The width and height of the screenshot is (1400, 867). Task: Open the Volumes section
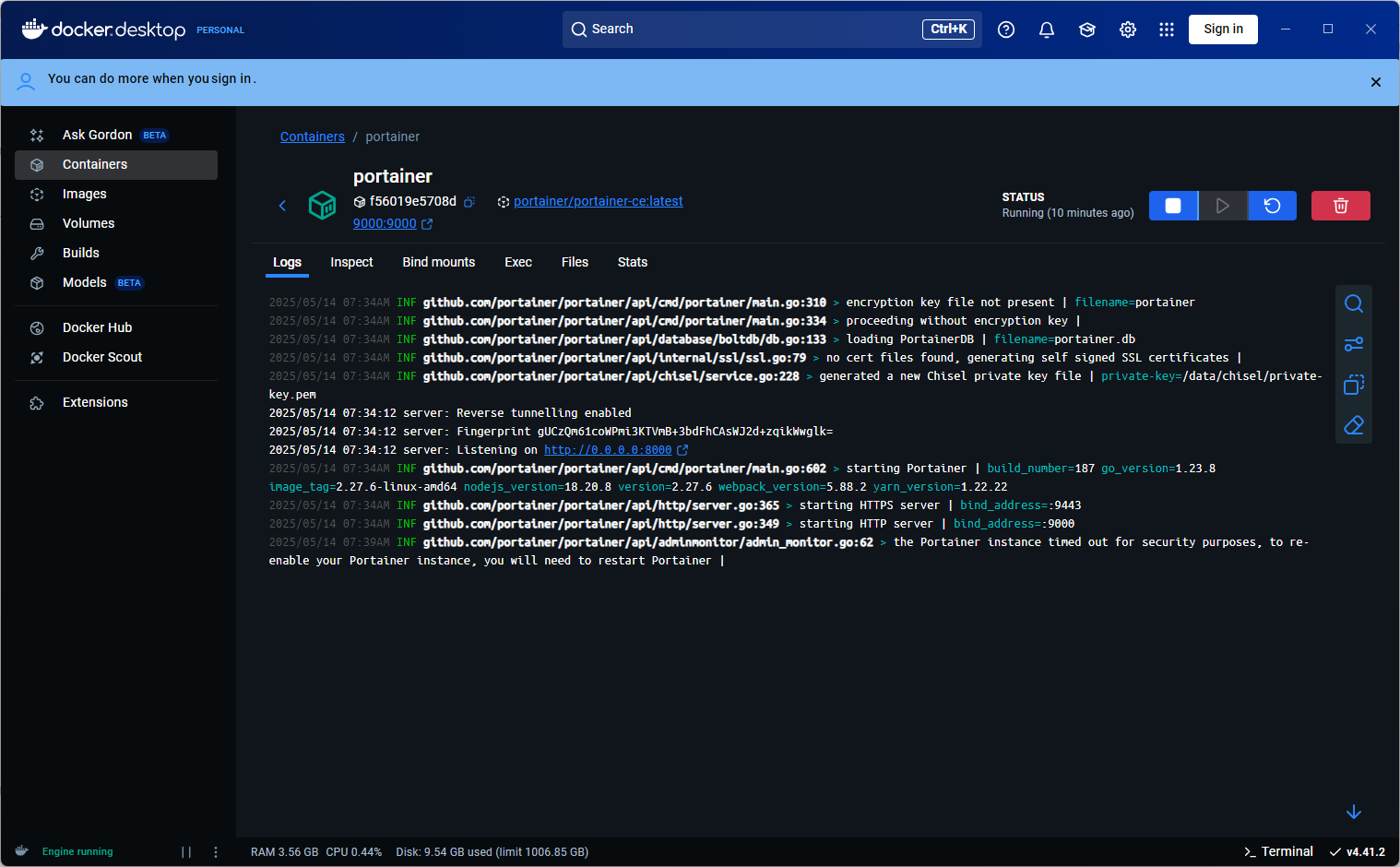[x=116, y=223]
